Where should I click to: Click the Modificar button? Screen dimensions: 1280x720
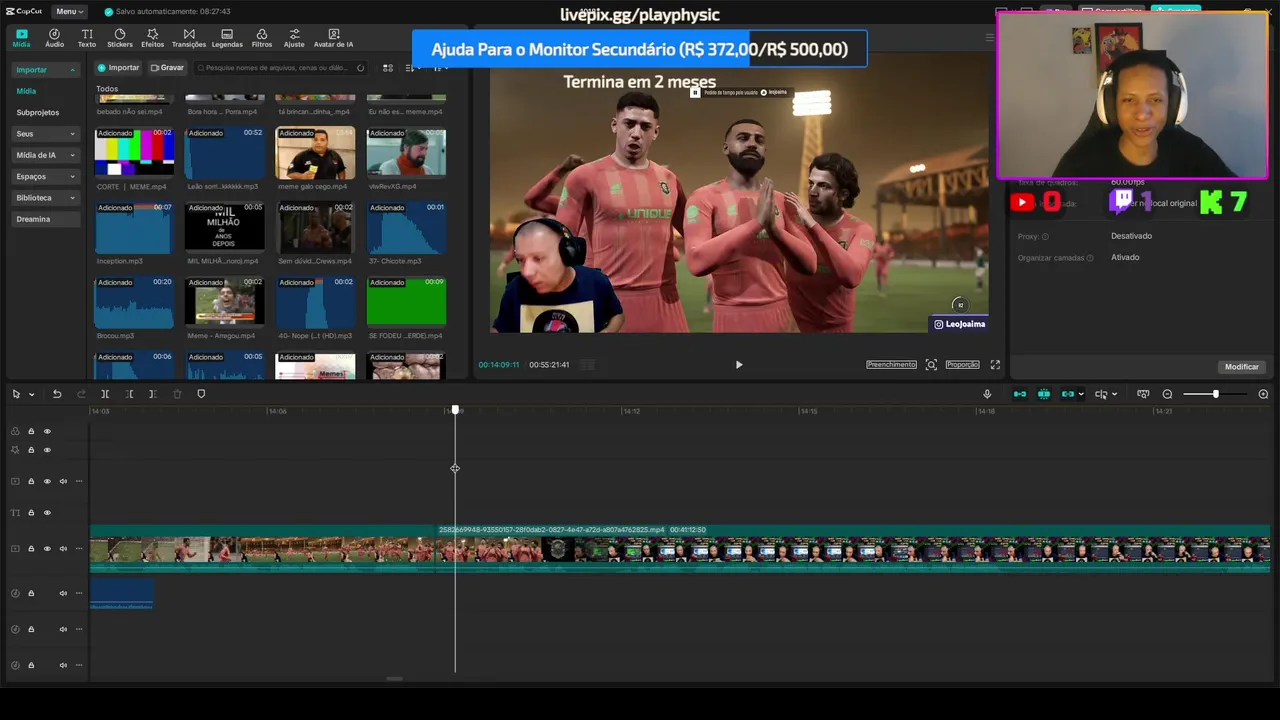point(1242,367)
